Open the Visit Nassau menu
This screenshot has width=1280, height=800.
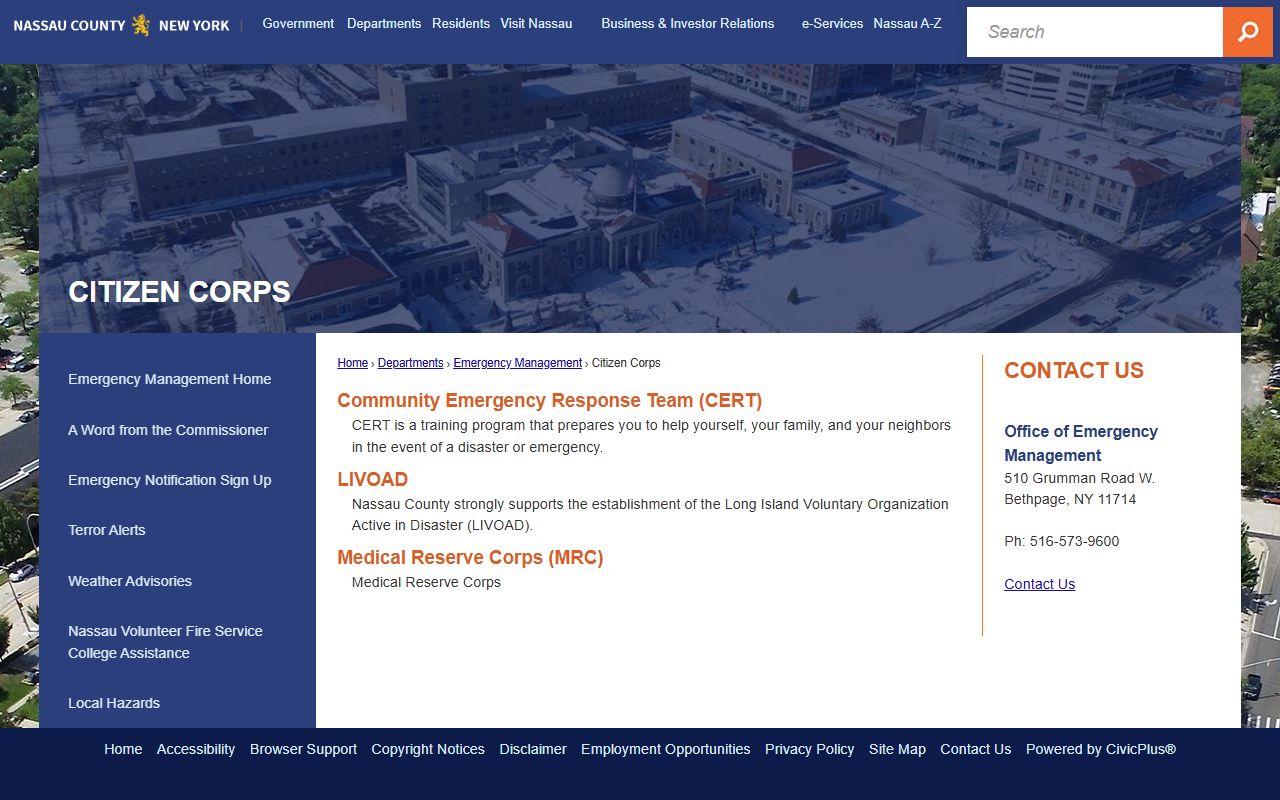536,23
